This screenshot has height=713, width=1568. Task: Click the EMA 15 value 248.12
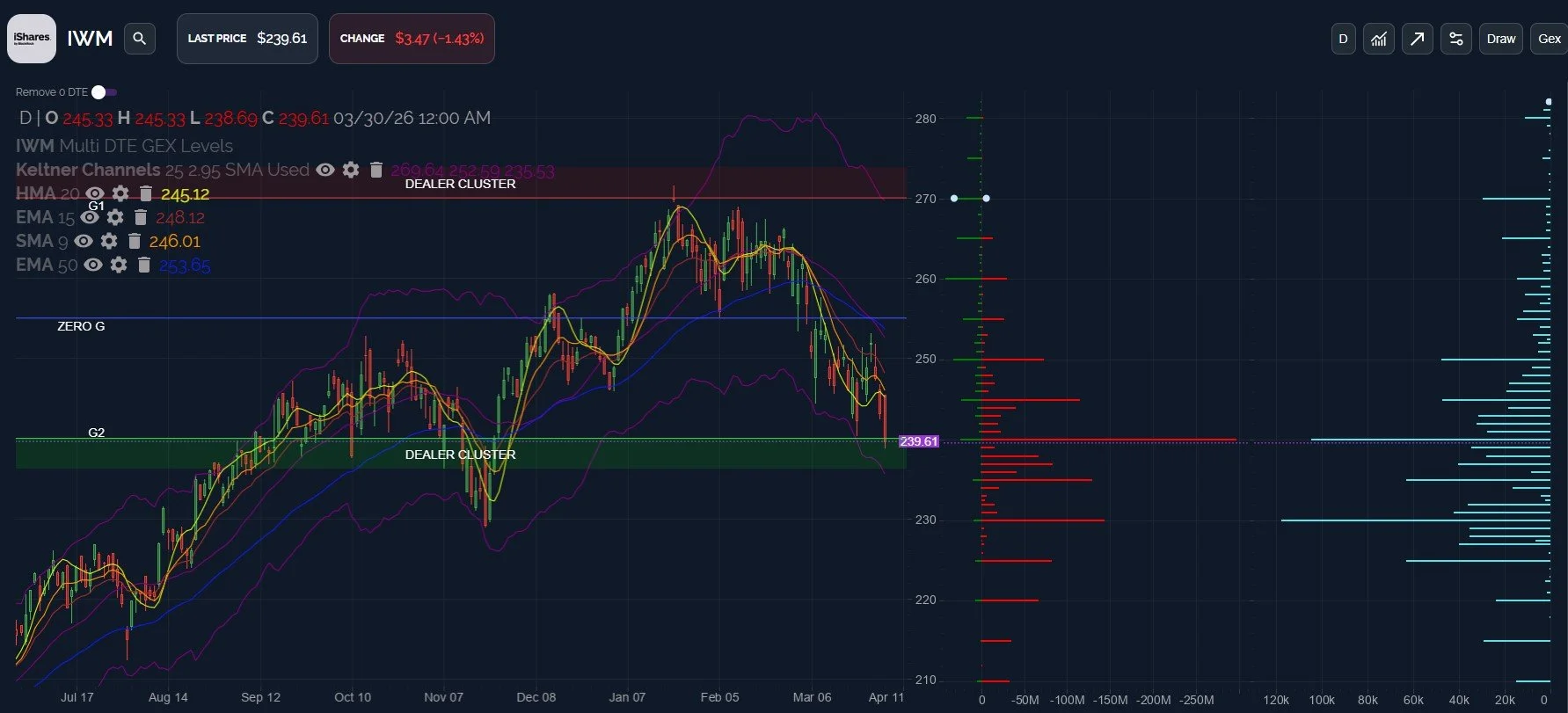[x=180, y=218]
